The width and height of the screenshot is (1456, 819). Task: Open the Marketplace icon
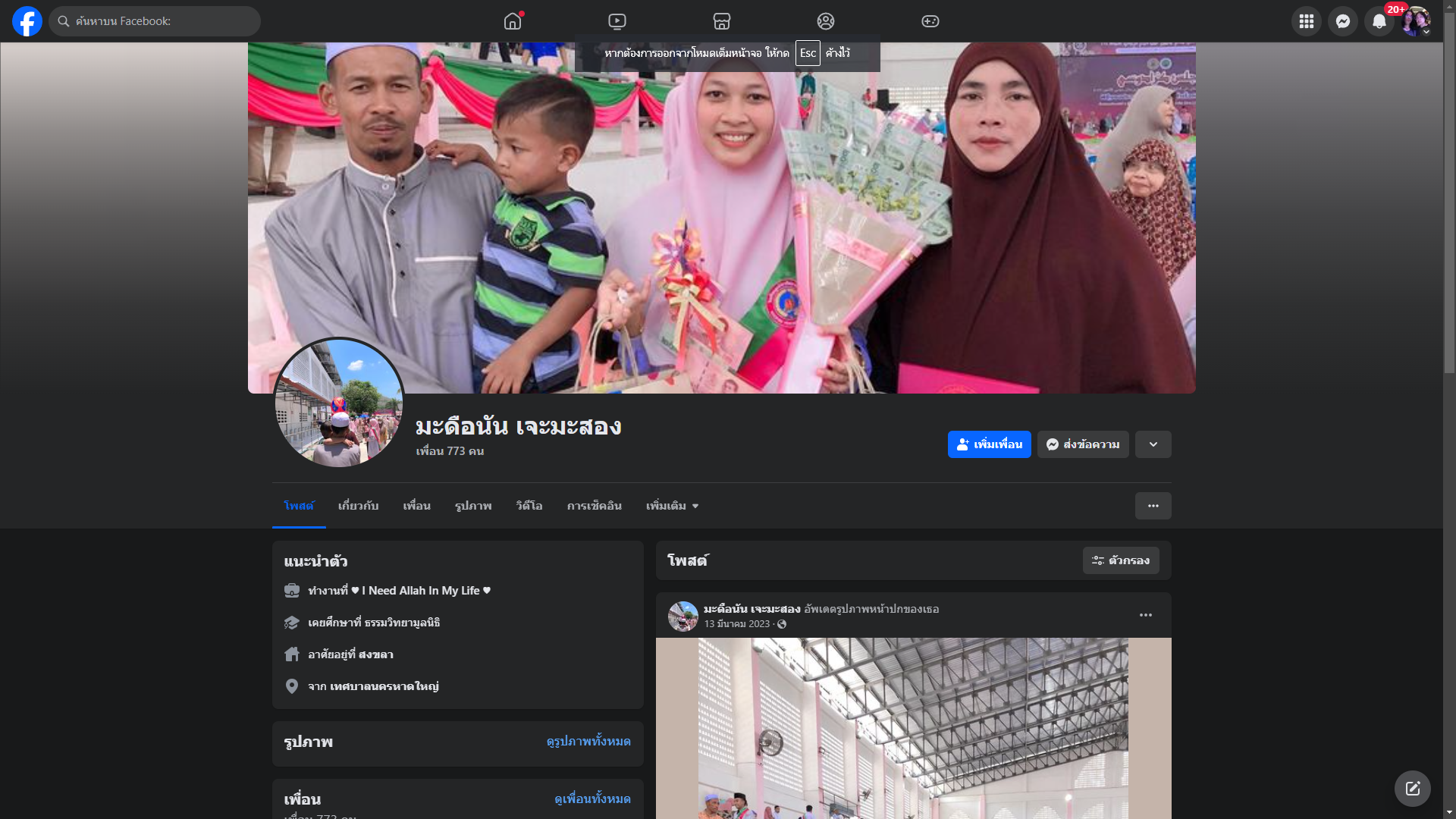coord(721,21)
